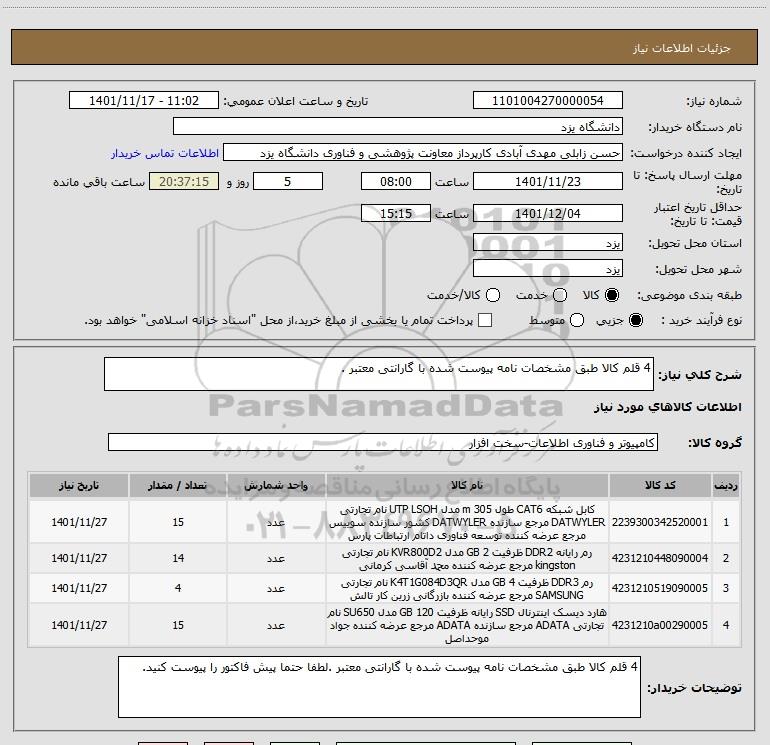Select the خدمت radio button
Image resolution: width=770 pixels, height=745 pixels.
click(x=560, y=295)
